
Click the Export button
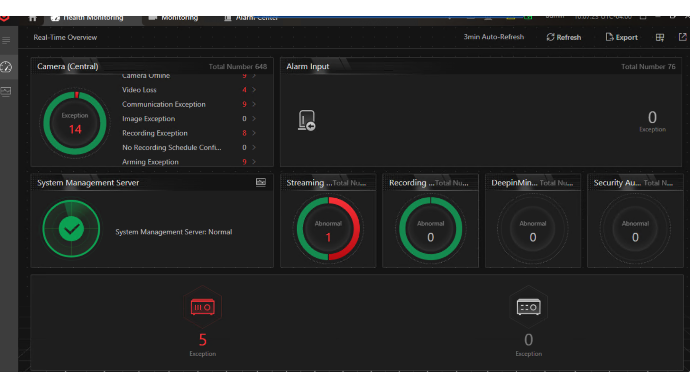621,37
